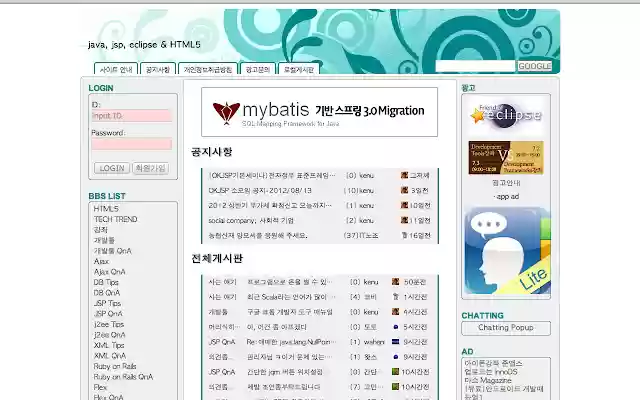Open the DB Tips board link
Viewport: 640px width, 400px height.
(106, 282)
